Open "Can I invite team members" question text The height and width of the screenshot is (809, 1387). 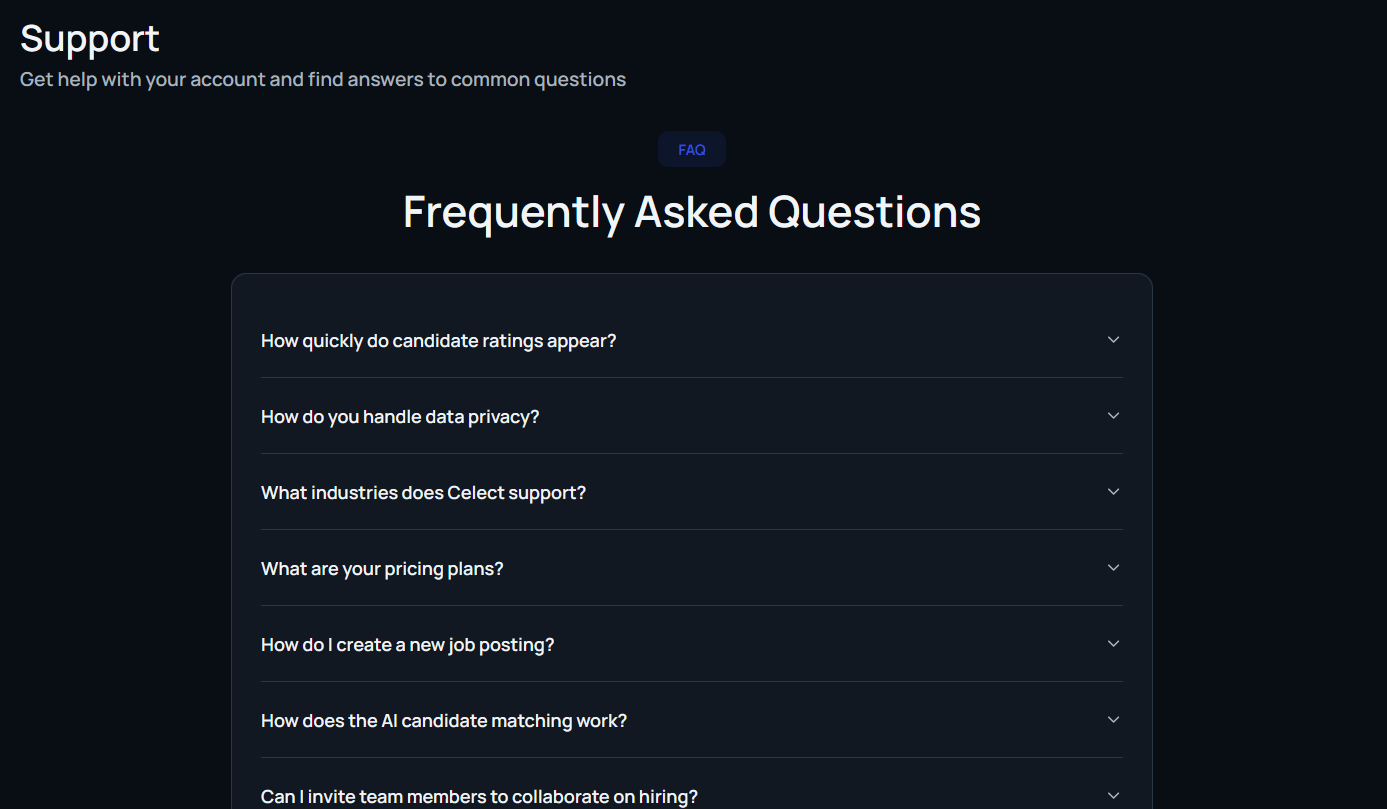click(x=479, y=797)
